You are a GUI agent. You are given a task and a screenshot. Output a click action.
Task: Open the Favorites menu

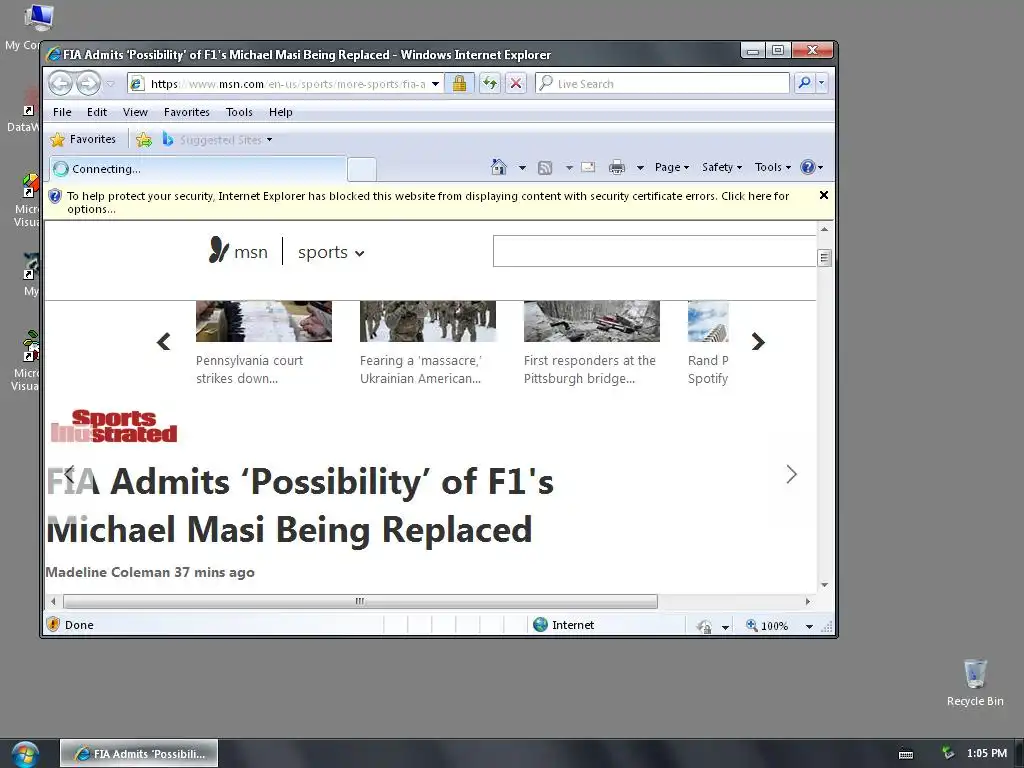187,112
